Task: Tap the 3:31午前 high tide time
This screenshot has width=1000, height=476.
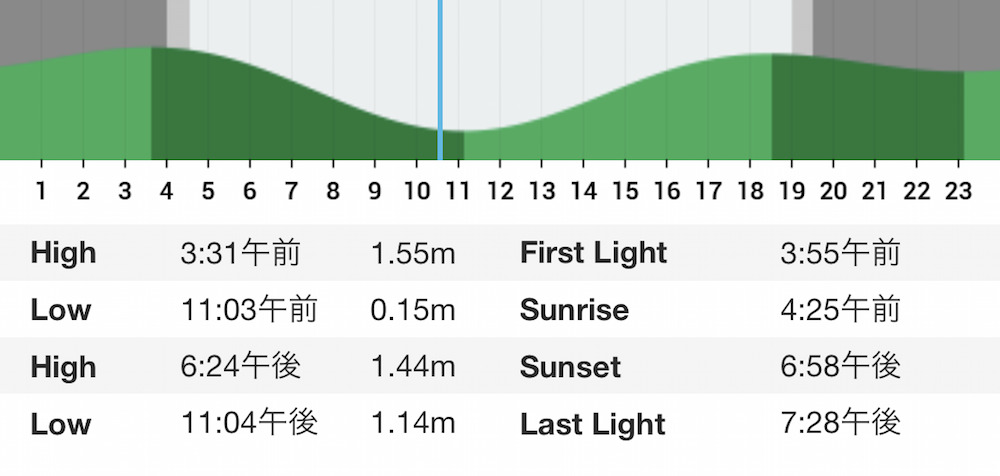Action: coord(240,253)
